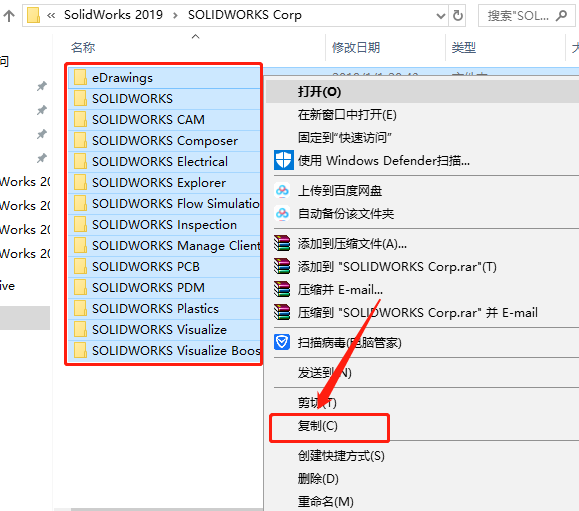Screen dimensions: 579x511
Task: Select the SOLIDWORKS Manage Client folder icon
Action: click(x=80, y=246)
